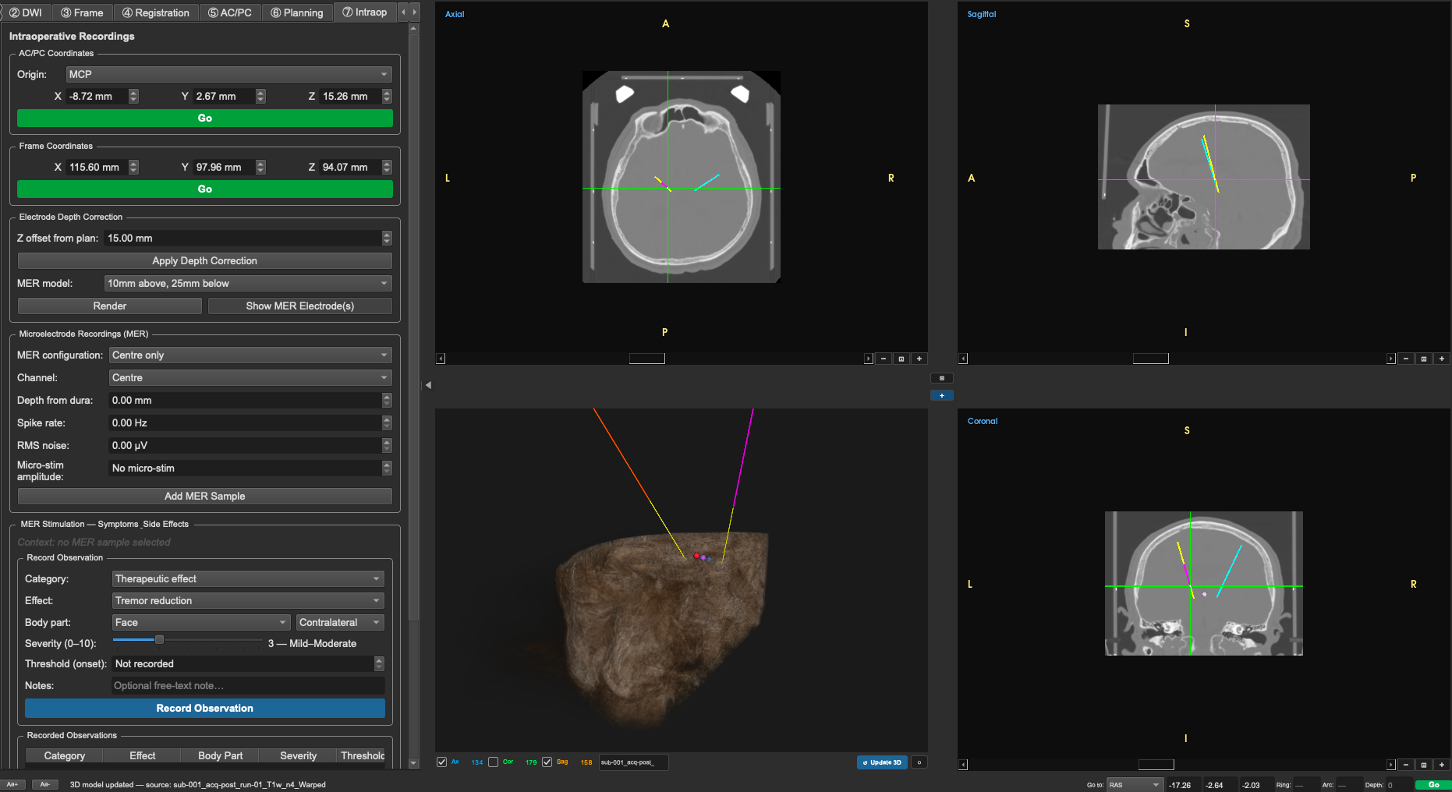This screenshot has height=792, width=1452.
Task: Switch to the Planning tab
Action: pyautogui.click(x=297, y=12)
